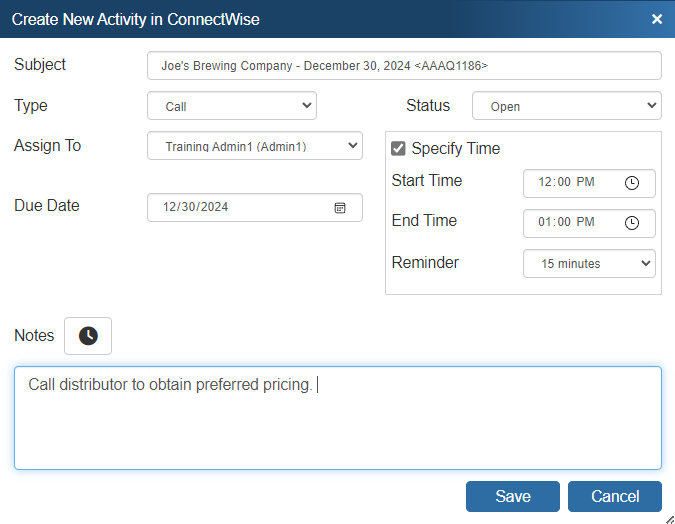Uncheck the Specify Time checkbox

tap(399, 148)
